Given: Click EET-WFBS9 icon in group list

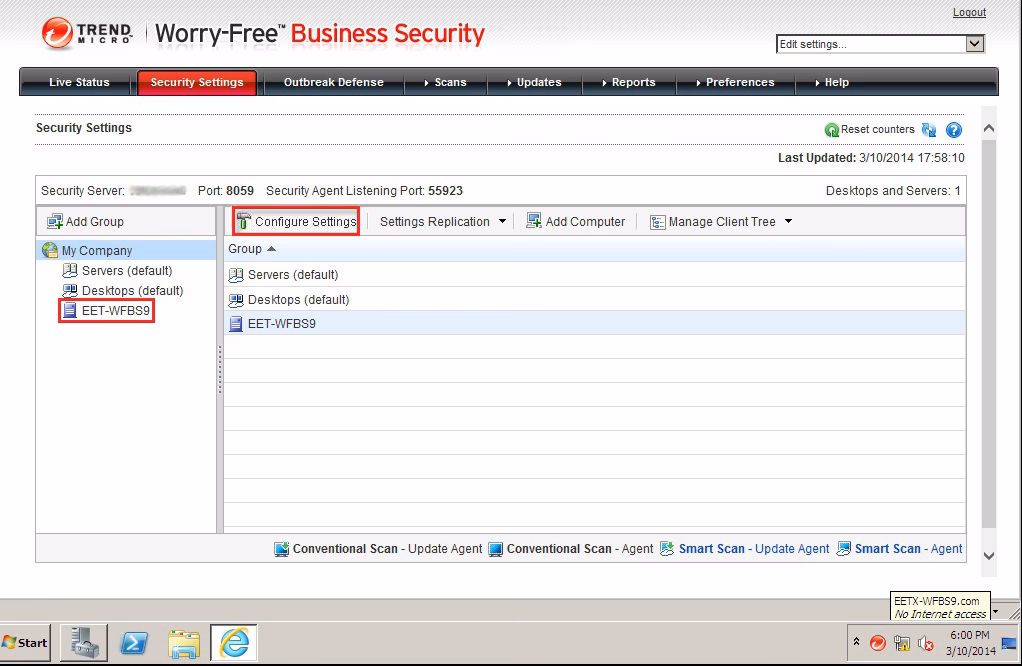Looking at the screenshot, I should [235, 324].
